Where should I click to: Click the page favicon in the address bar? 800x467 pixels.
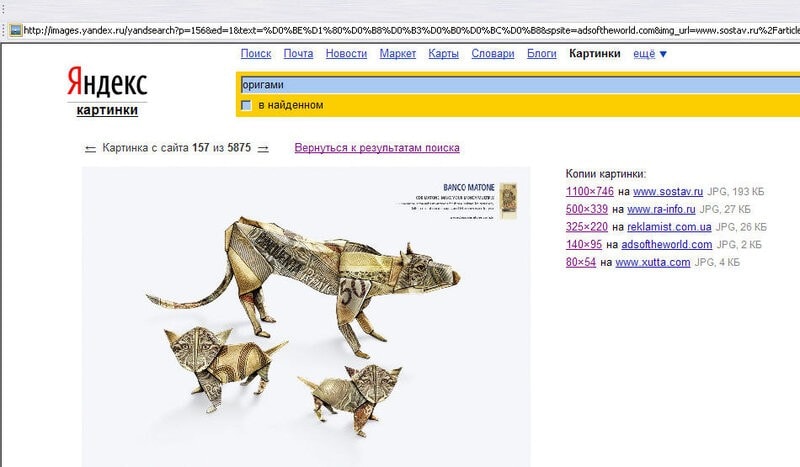tap(16, 31)
